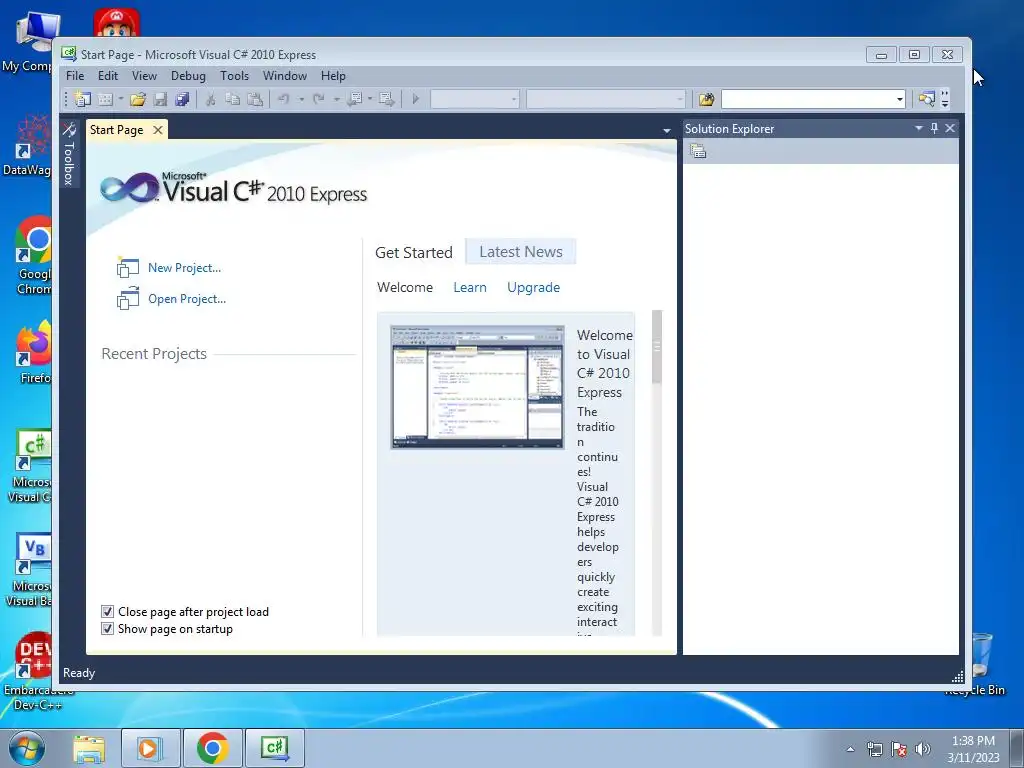The width and height of the screenshot is (1024, 768).
Task: Switch to the Latest News tab
Action: pyautogui.click(x=520, y=251)
